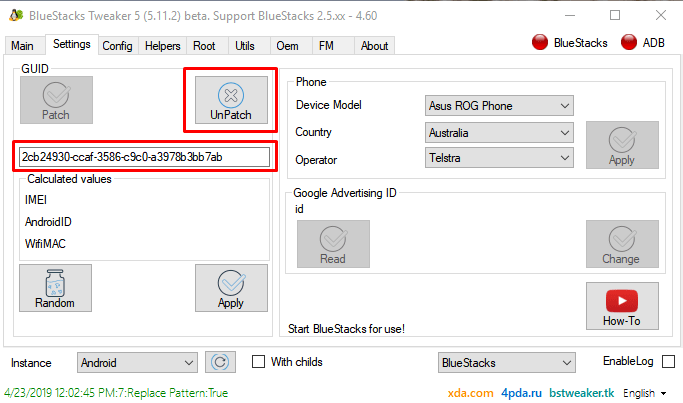Maximize the BlueStacks Tweaker window
This screenshot has height=403, width=683.
[x=615, y=15]
